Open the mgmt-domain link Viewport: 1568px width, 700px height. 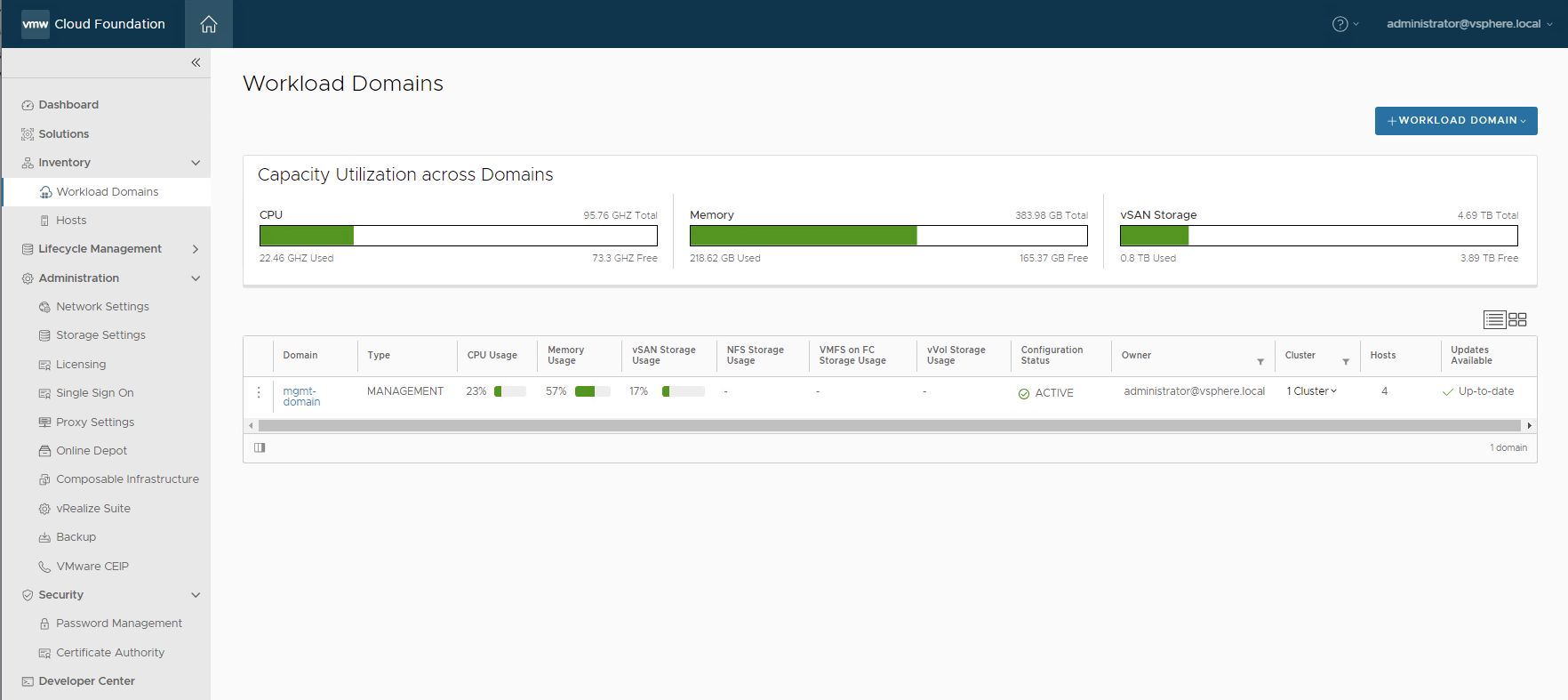pos(301,397)
